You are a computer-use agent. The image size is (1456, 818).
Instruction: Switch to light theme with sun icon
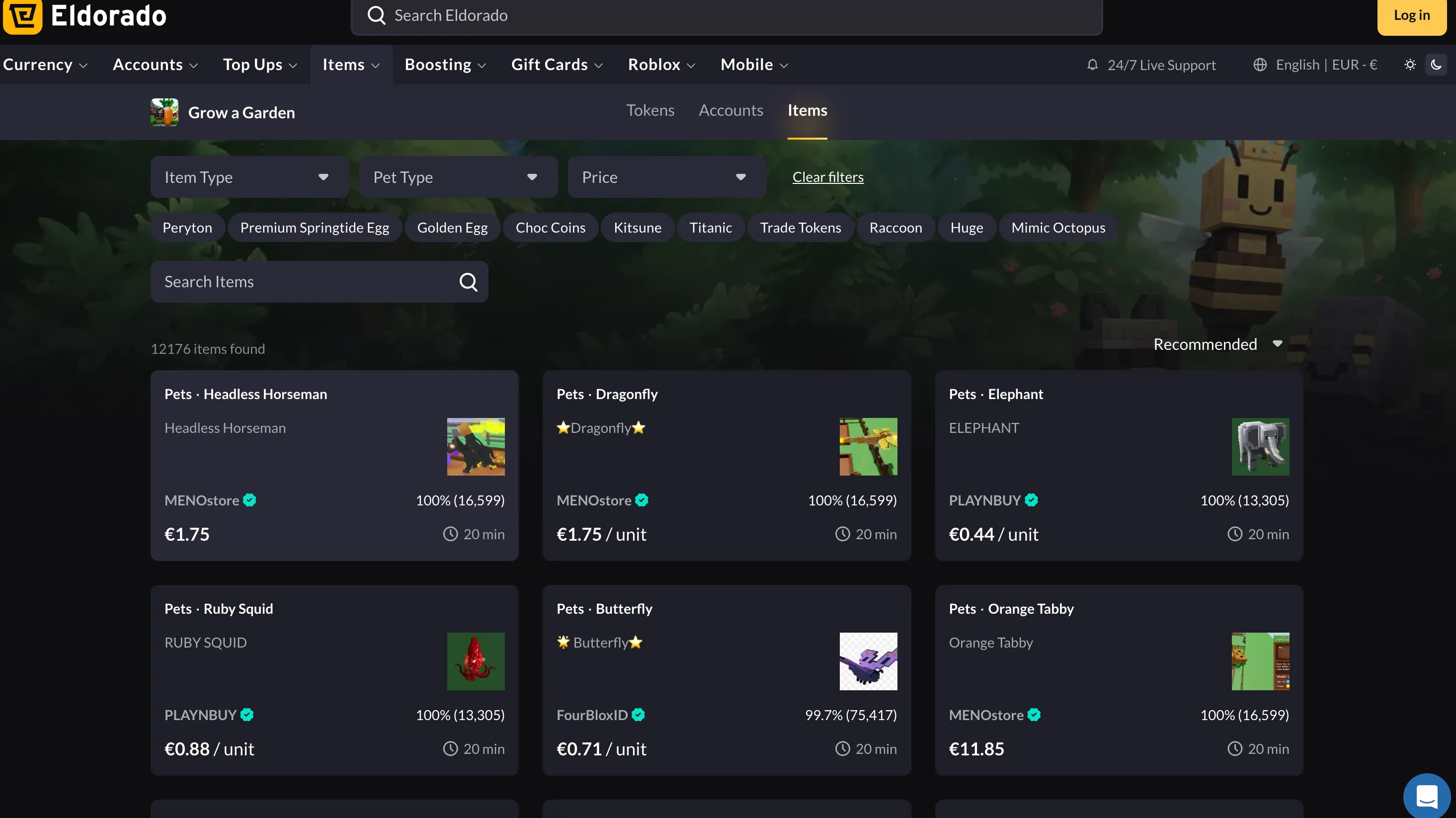(1410, 65)
